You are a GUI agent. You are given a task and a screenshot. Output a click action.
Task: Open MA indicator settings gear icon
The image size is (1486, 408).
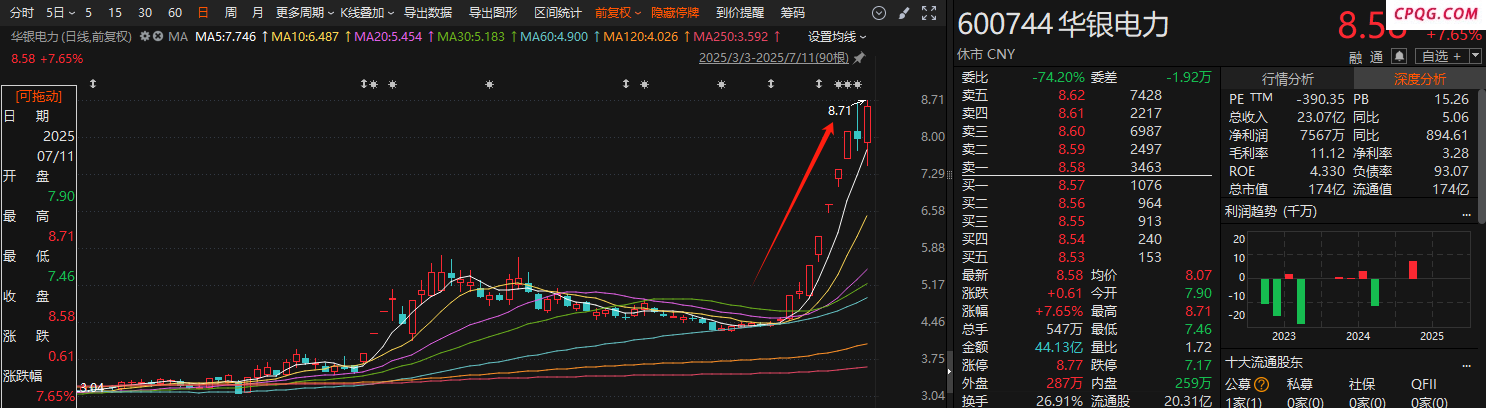[x=144, y=36]
